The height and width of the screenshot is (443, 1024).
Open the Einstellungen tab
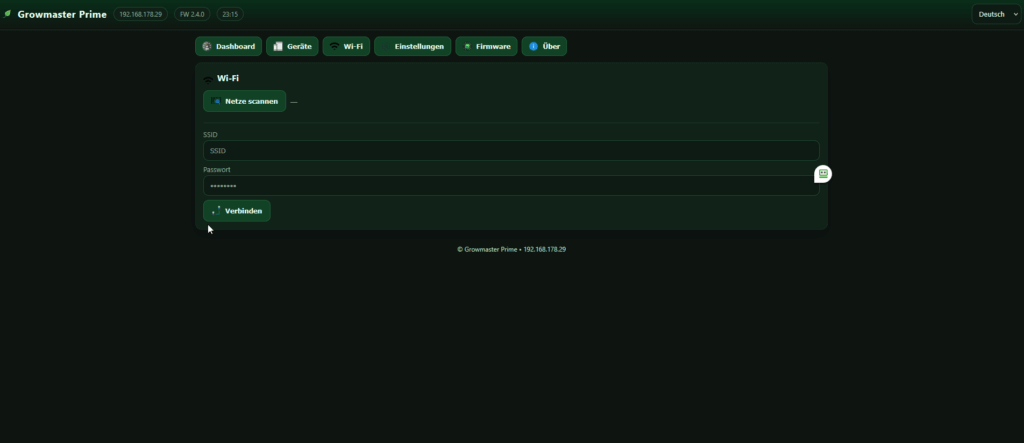pos(413,46)
